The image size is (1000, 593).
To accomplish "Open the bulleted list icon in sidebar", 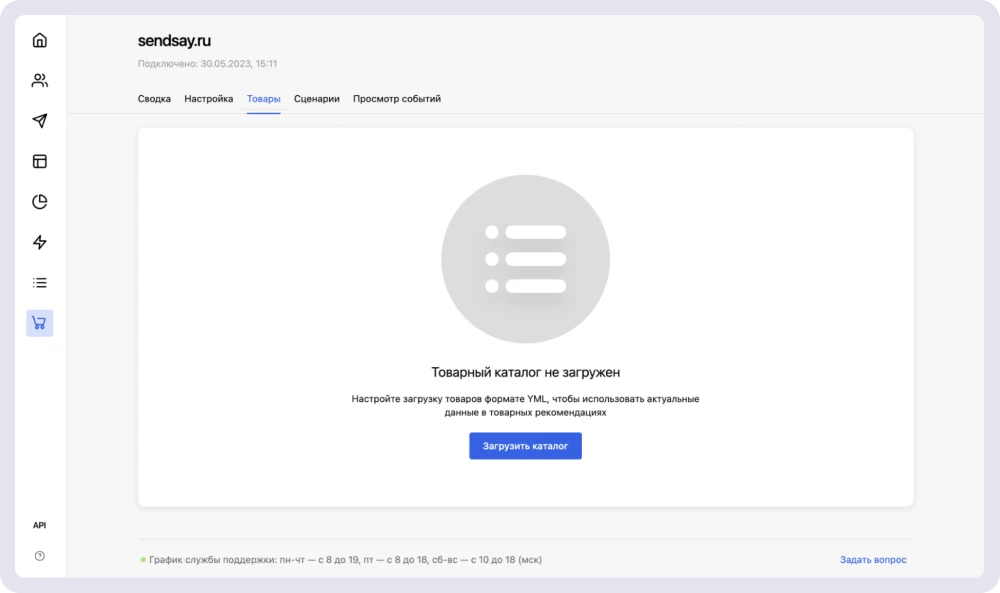I will click(40, 283).
